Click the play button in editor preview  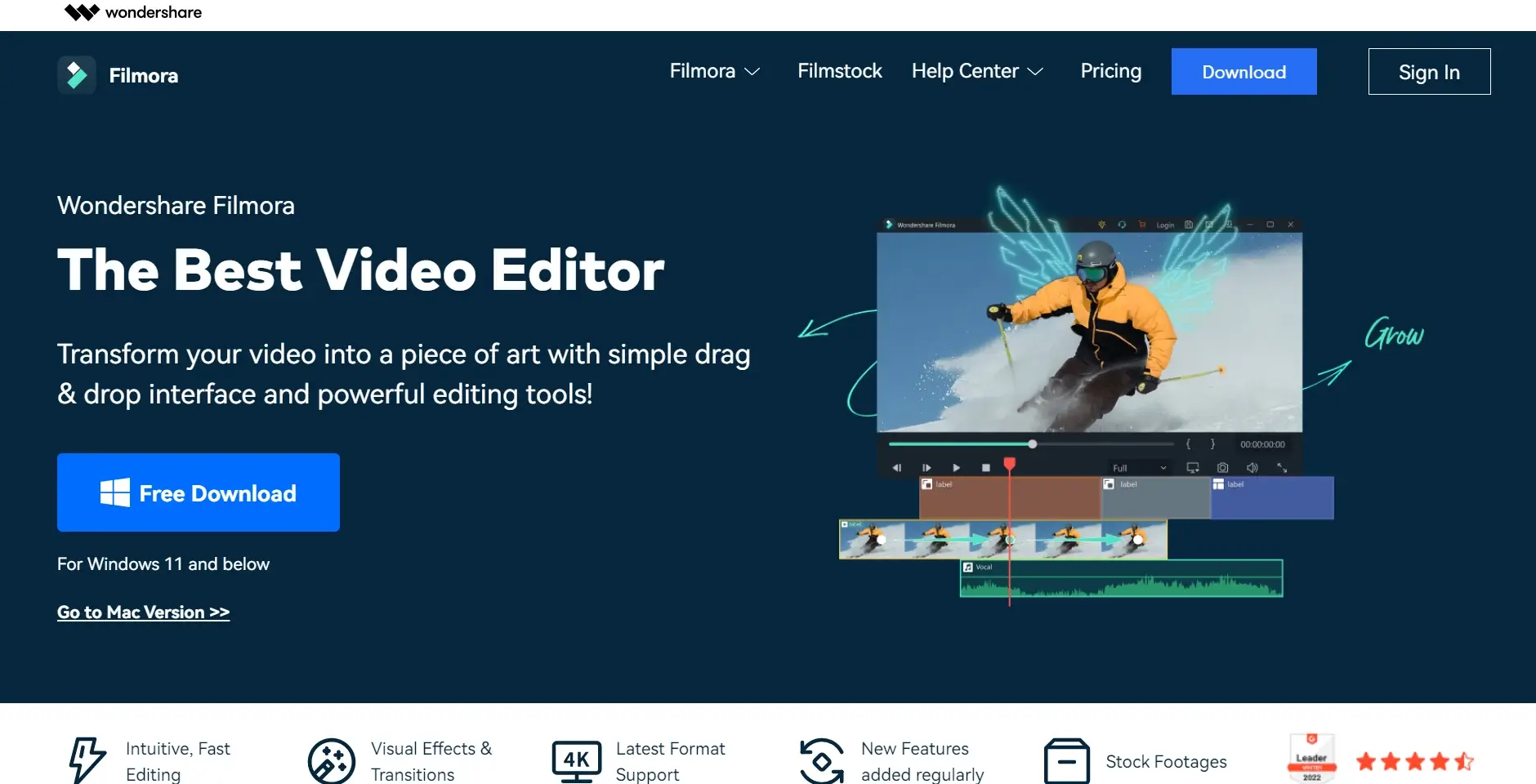click(956, 468)
